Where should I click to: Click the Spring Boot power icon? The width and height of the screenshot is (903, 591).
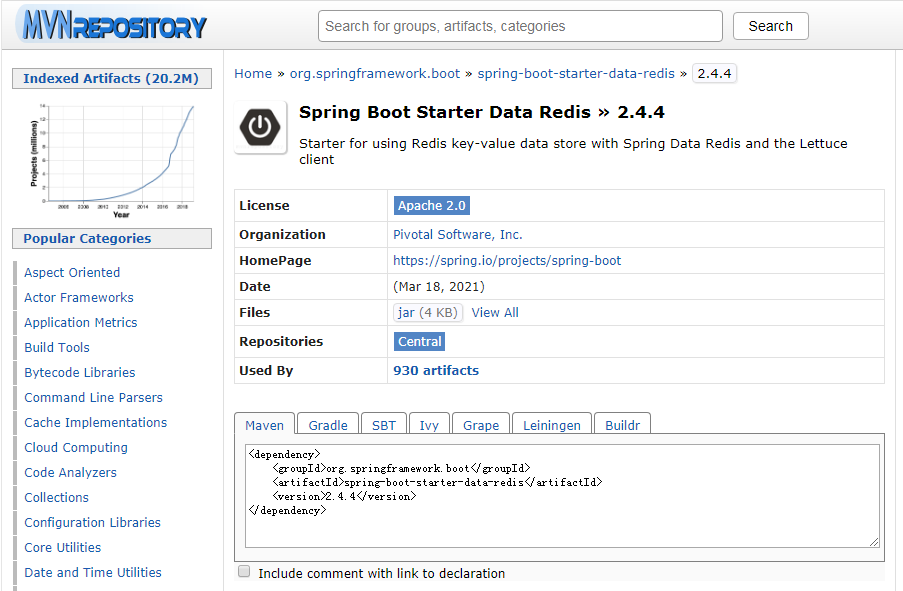[260, 127]
